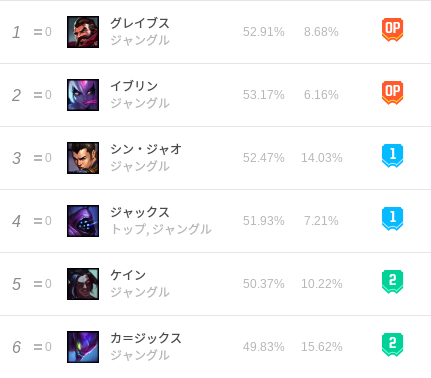Click the Kha'Zix champion portrait
Viewport: 431px width, 378px height.
click(x=83, y=347)
